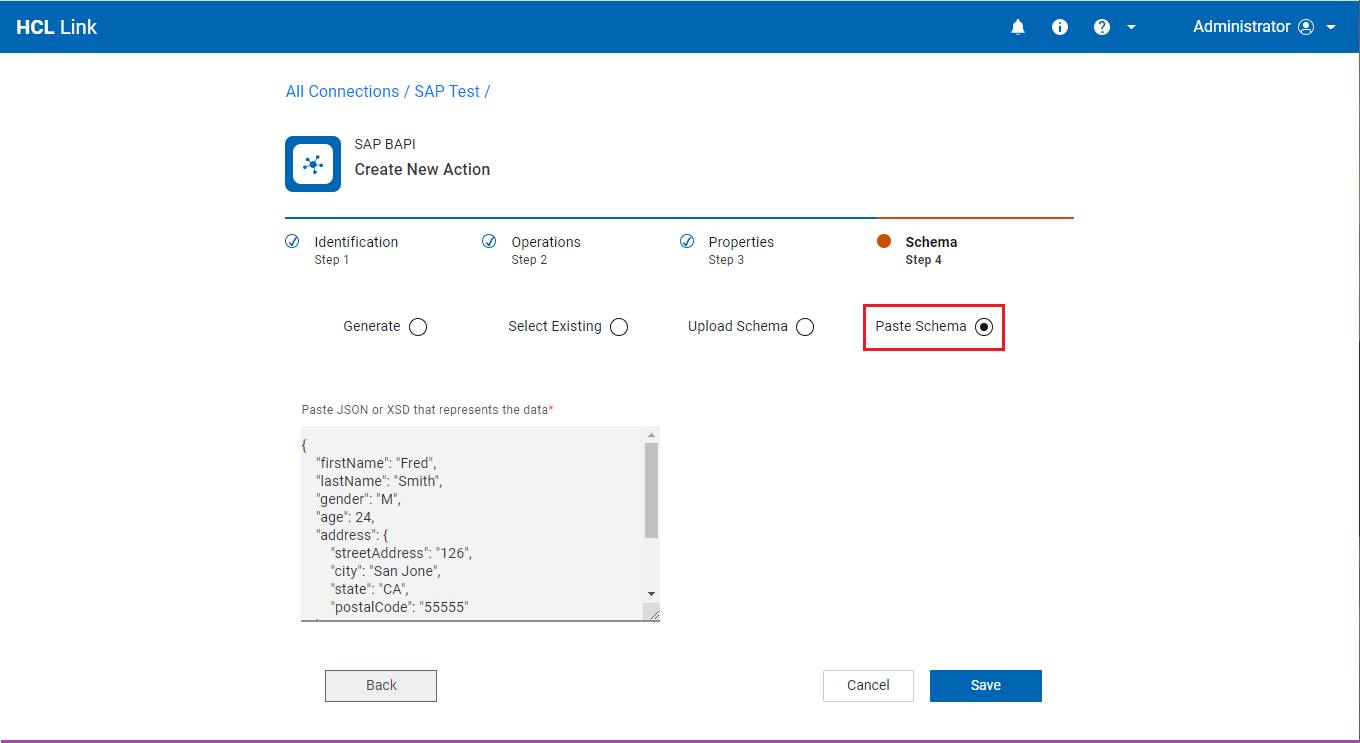Click the SAP BAPI connector icon
Viewport: 1360px width, 743px height.
pos(313,164)
